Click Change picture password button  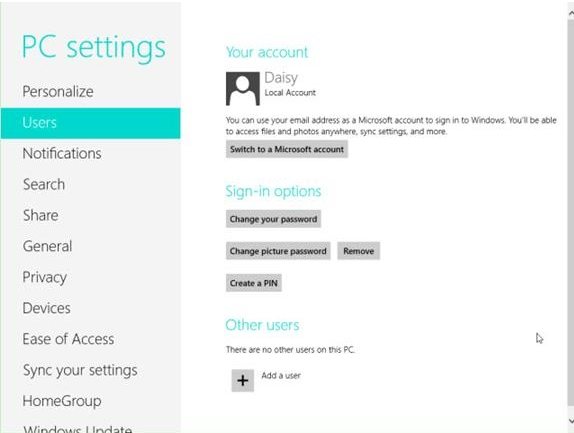click(x=278, y=251)
